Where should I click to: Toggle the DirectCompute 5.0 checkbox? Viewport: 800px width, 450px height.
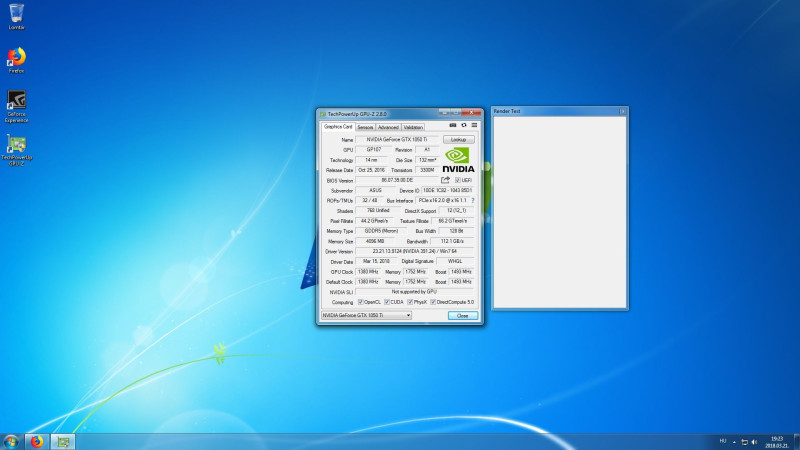433,302
